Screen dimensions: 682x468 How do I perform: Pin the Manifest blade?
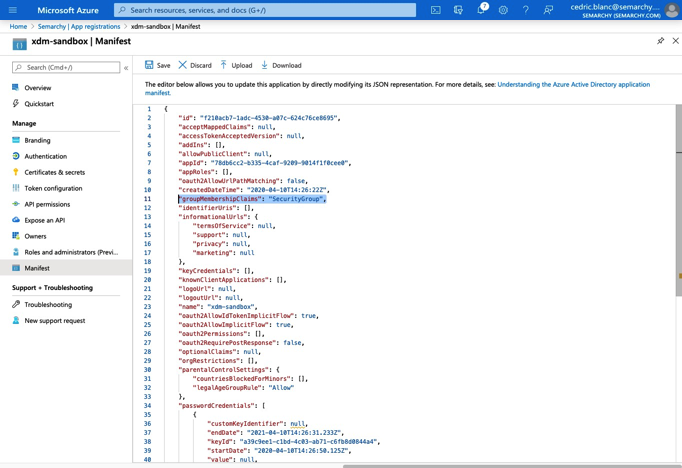[660, 41]
